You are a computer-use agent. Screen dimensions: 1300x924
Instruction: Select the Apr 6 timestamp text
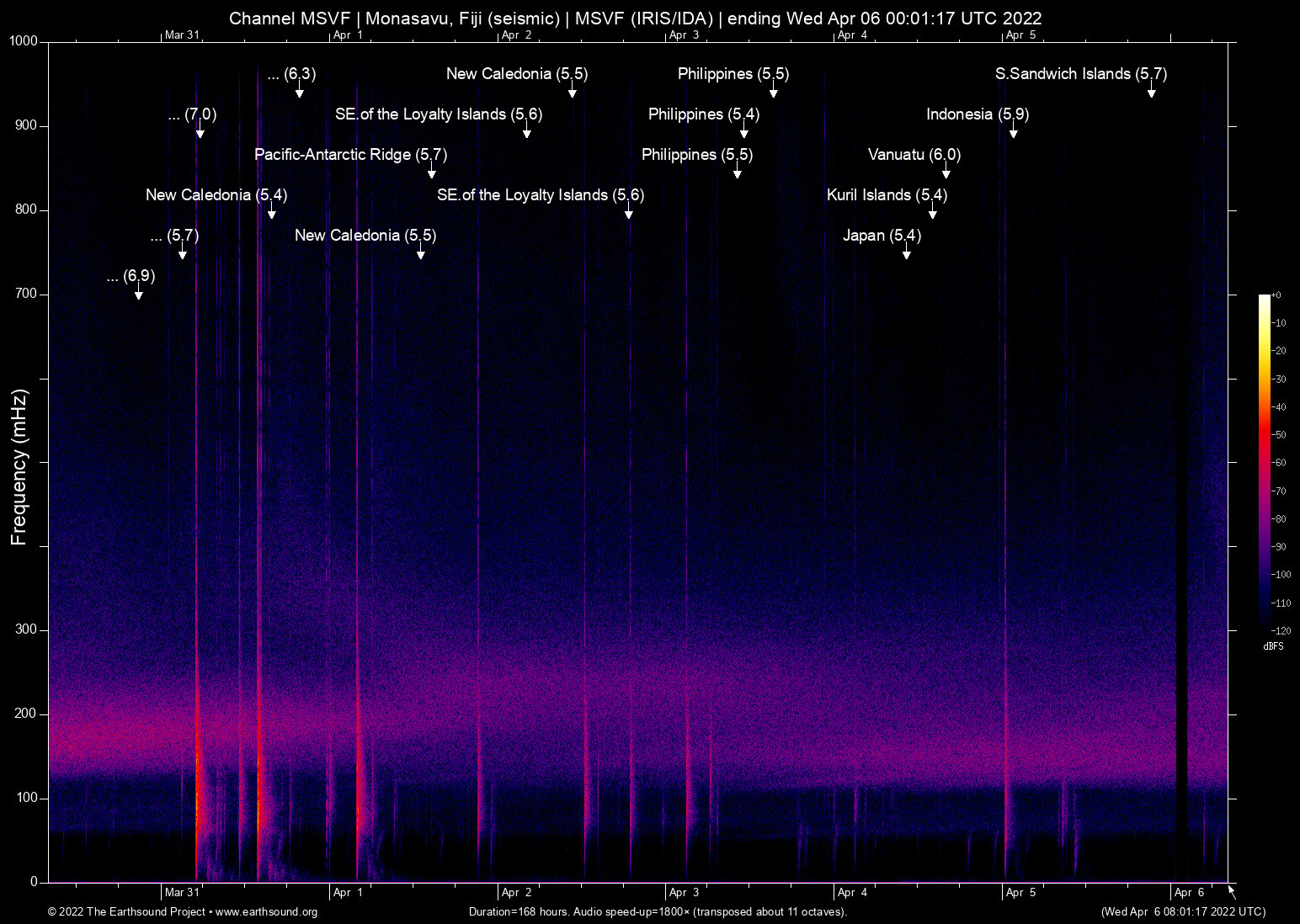(1182, 911)
